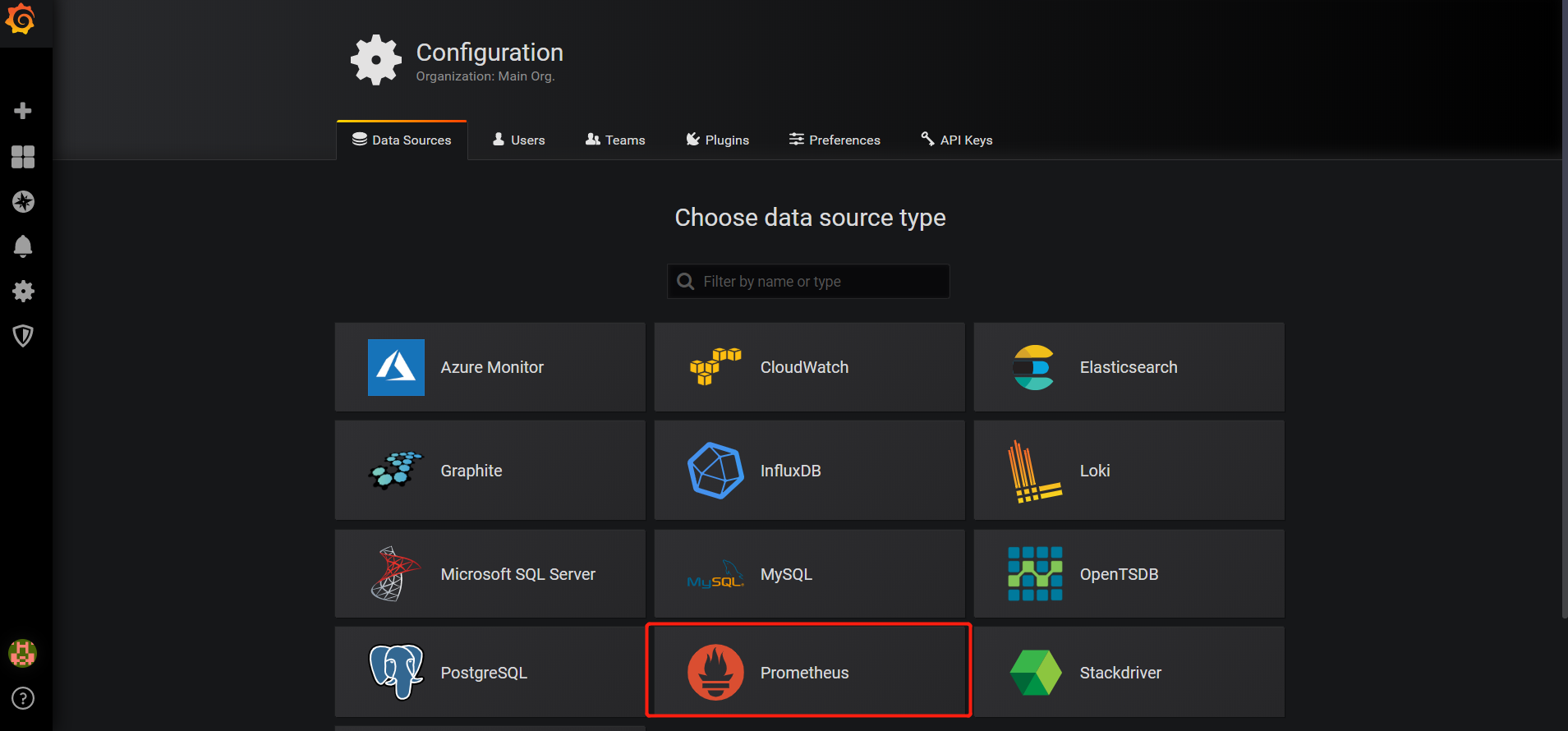The width and height of the screenshot is (1568, 731).
Task: Open the Create plus menu icon
Action: coord(23,111)
